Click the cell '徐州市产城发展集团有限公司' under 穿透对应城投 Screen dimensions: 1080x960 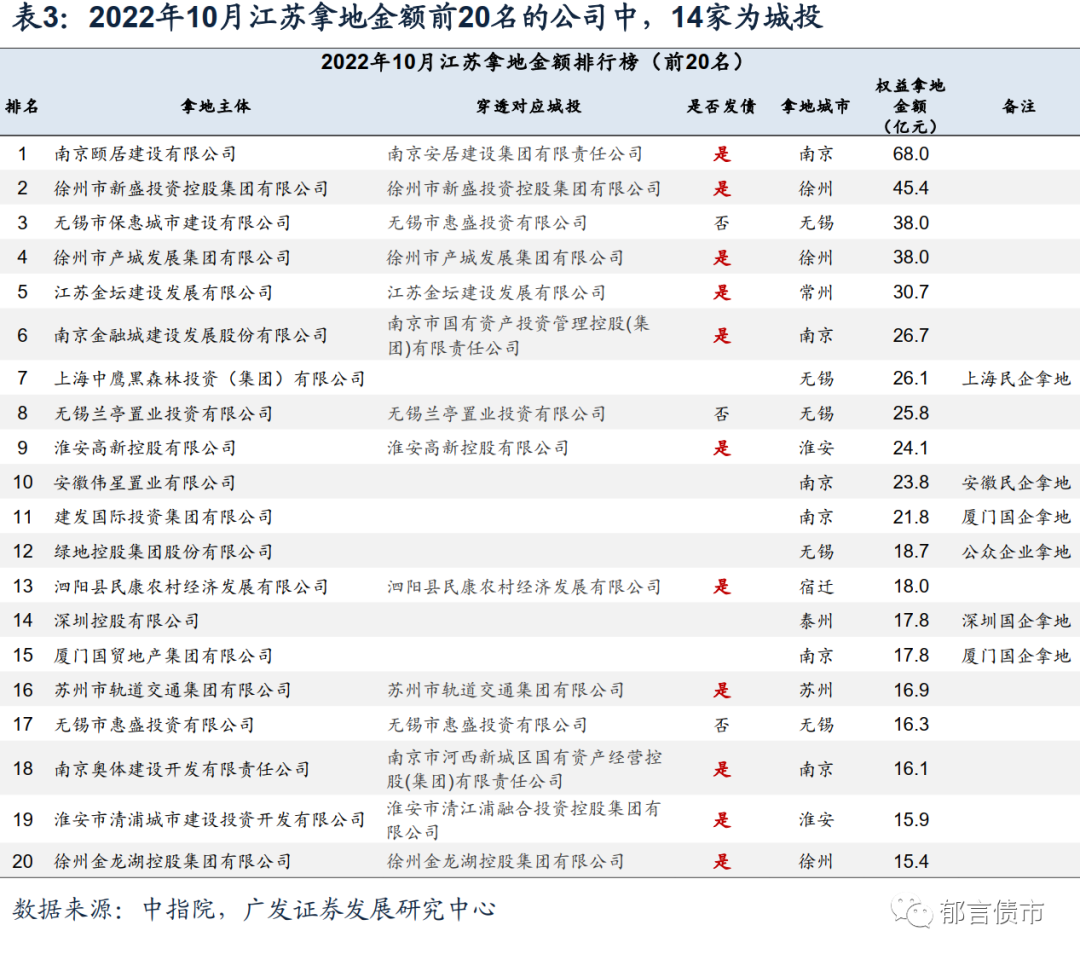click(506, 258)
